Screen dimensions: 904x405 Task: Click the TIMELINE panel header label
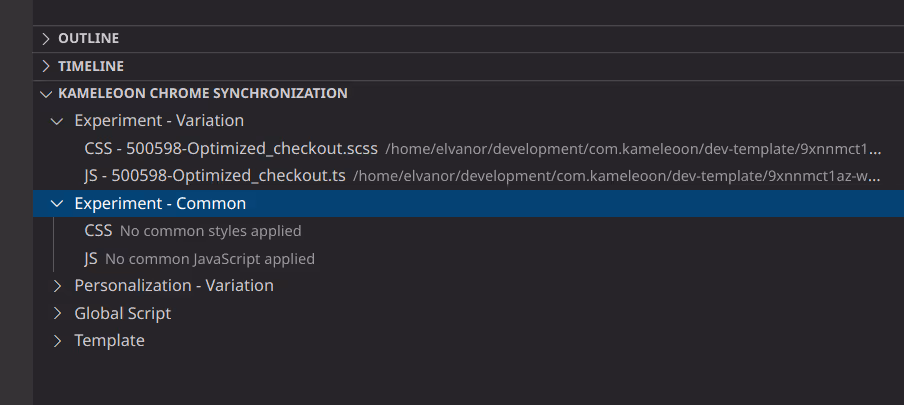point(91,66)
